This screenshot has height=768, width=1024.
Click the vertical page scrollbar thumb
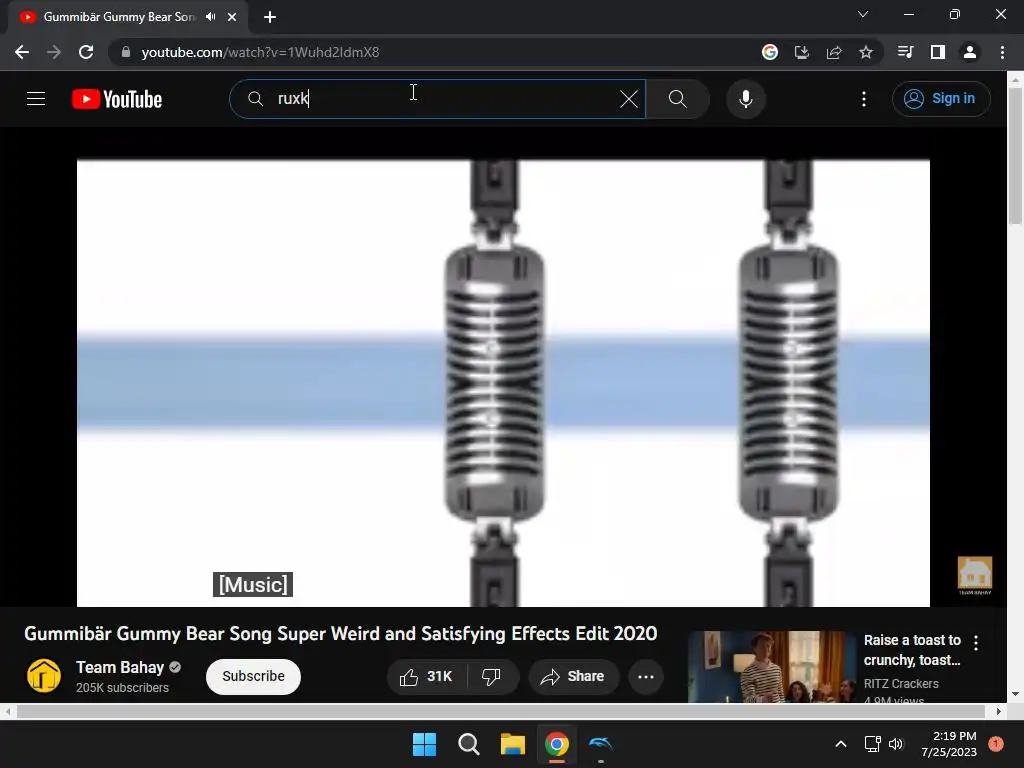click(1015, 155)
